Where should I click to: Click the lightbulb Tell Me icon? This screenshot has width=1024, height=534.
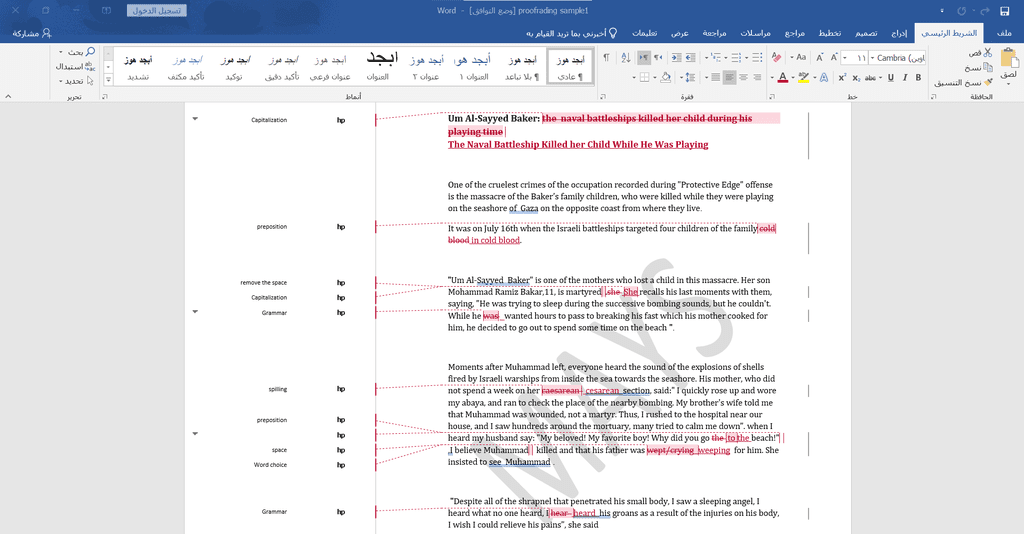click(x=613, y=33)
